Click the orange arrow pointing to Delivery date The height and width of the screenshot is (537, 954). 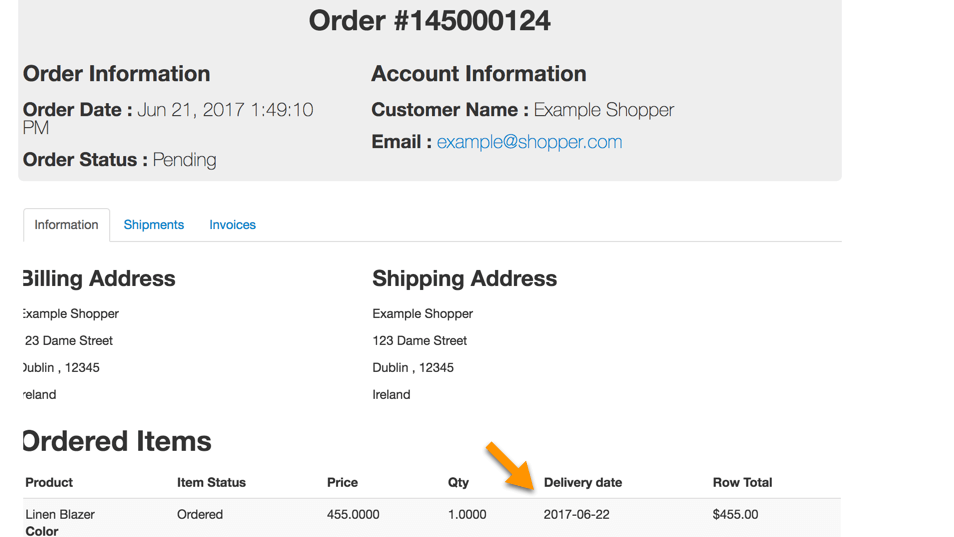tap(511, 466)
